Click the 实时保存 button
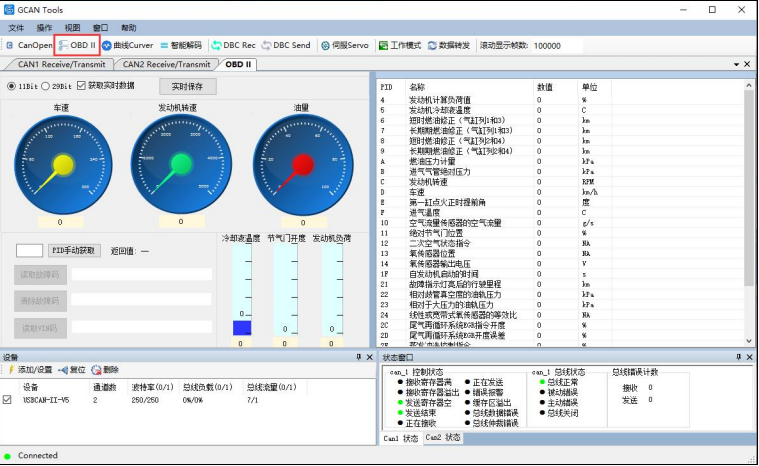759x466 pixels. tap(187, 87)
